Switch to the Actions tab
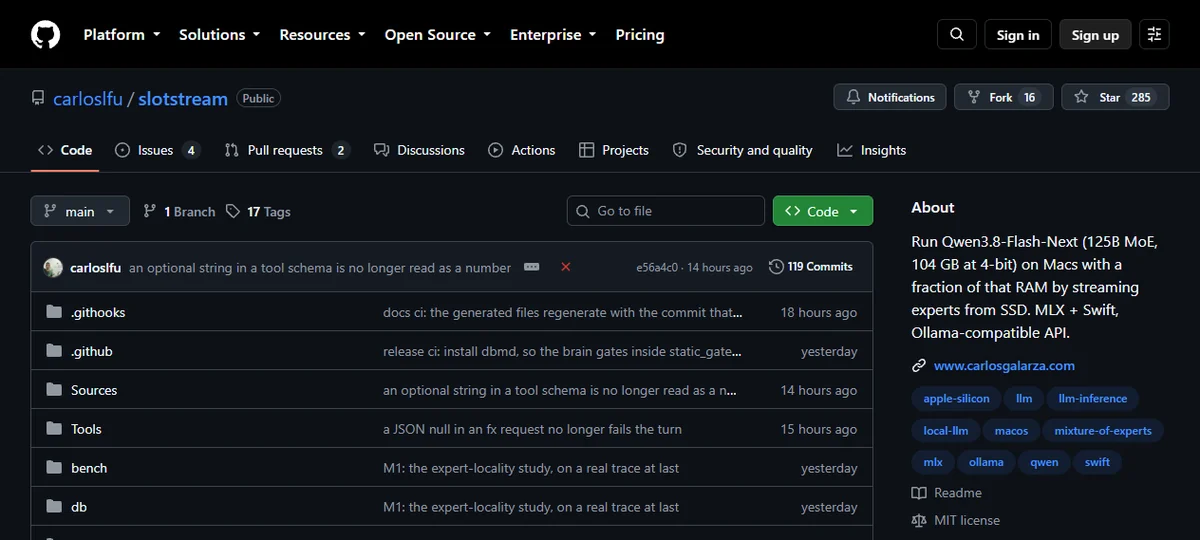 522,150
